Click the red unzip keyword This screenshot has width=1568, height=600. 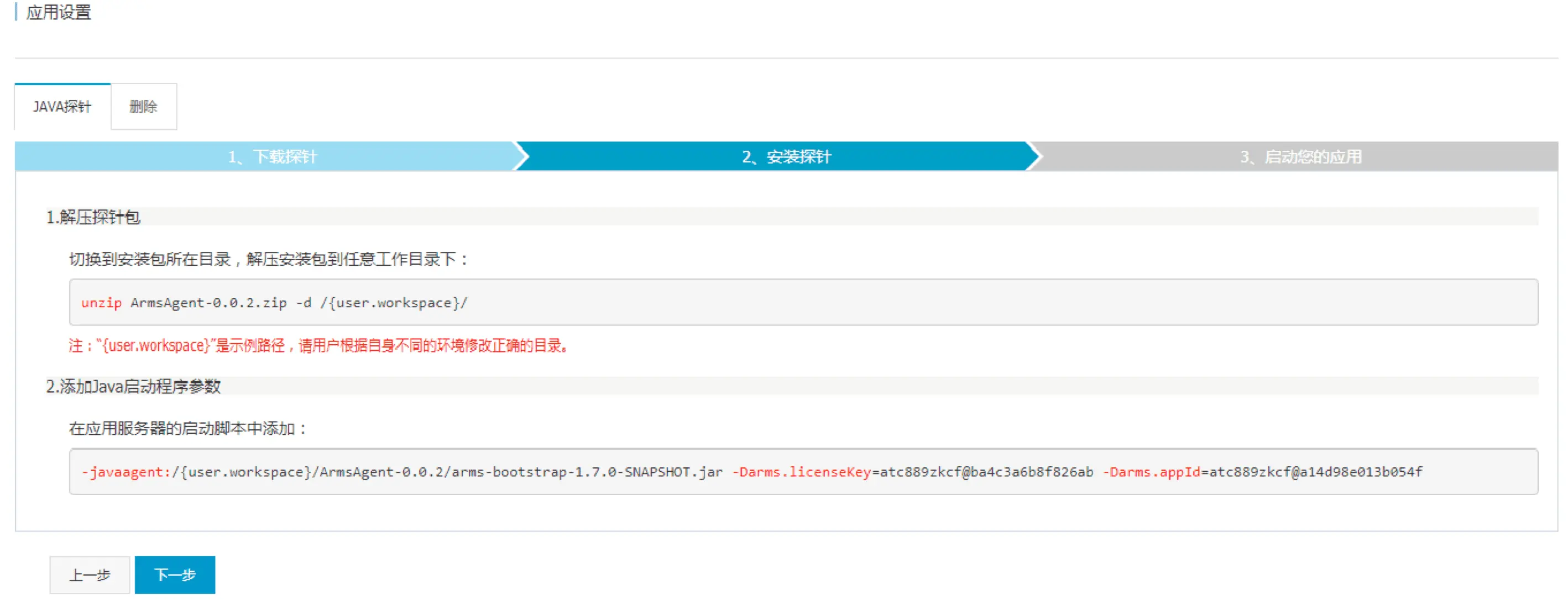point(101,302)
